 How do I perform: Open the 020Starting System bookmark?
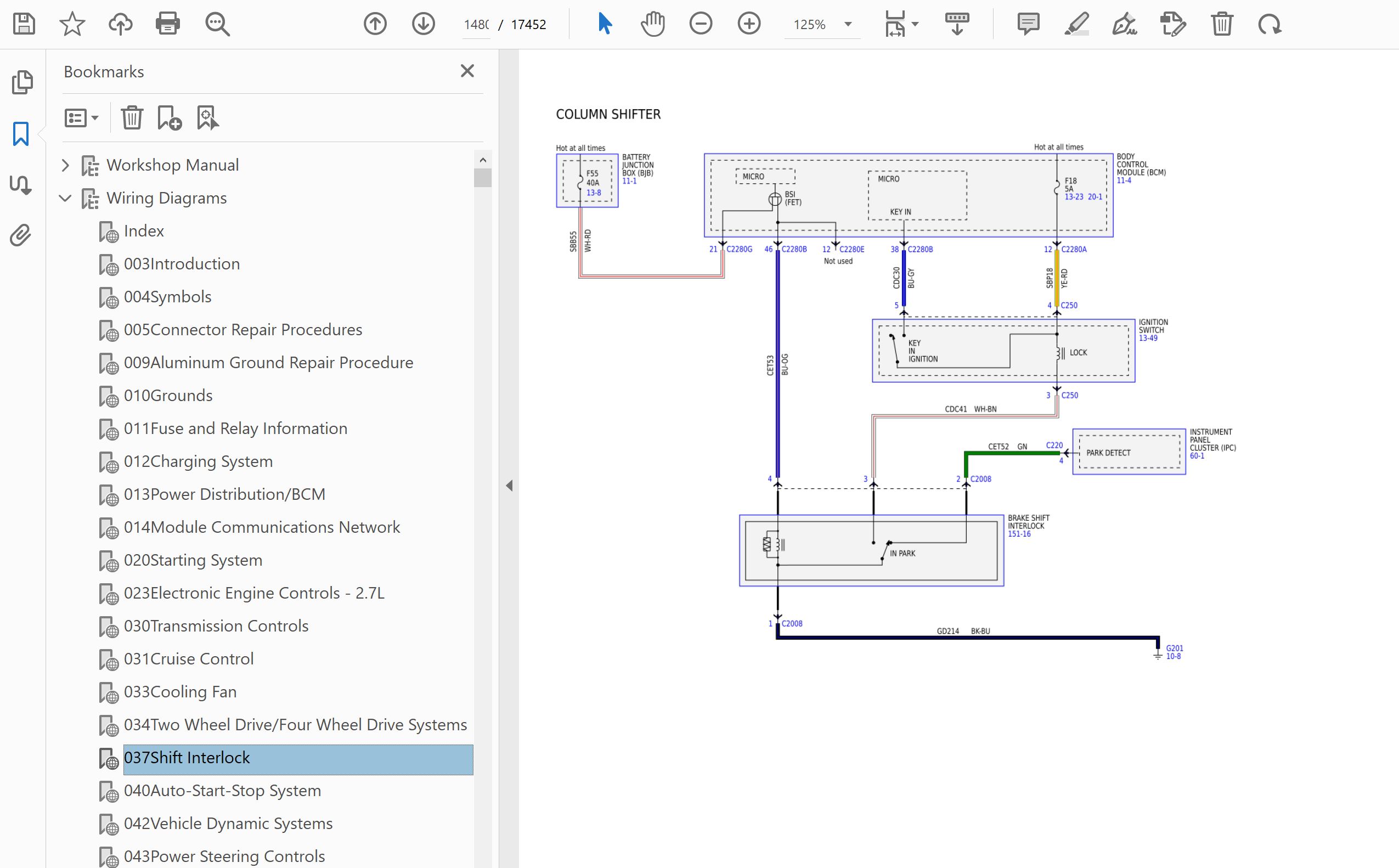[x=193, y=560]
